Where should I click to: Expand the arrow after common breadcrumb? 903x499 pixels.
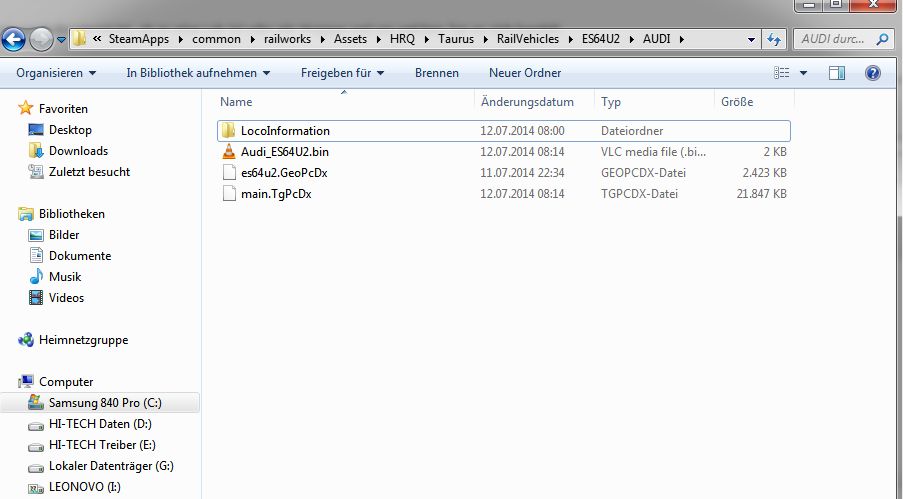pyautogui.click(x=252, y=39)
